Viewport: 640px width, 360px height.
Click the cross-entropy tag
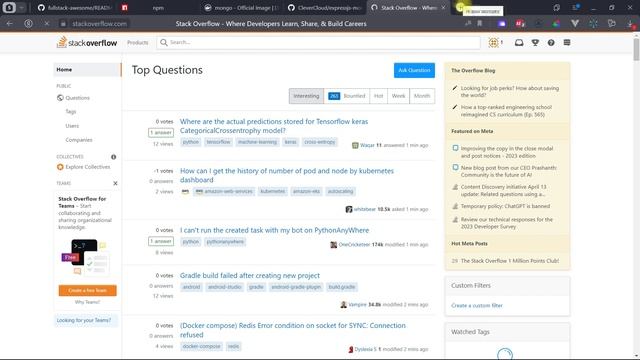[320, 142]
